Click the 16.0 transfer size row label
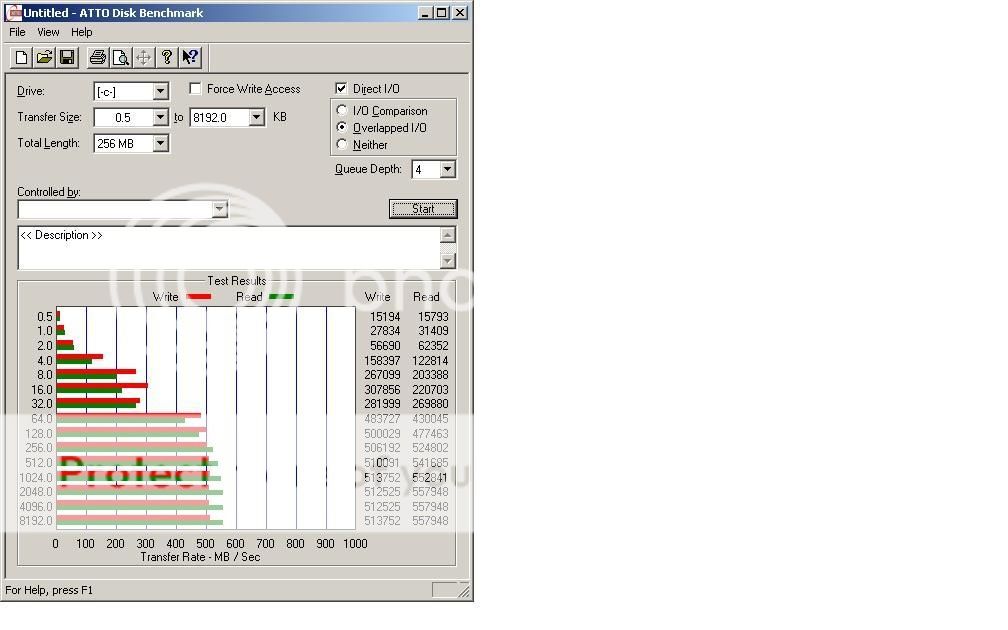Viewport: 1008px width, 630px height. [x=42, y=390]
